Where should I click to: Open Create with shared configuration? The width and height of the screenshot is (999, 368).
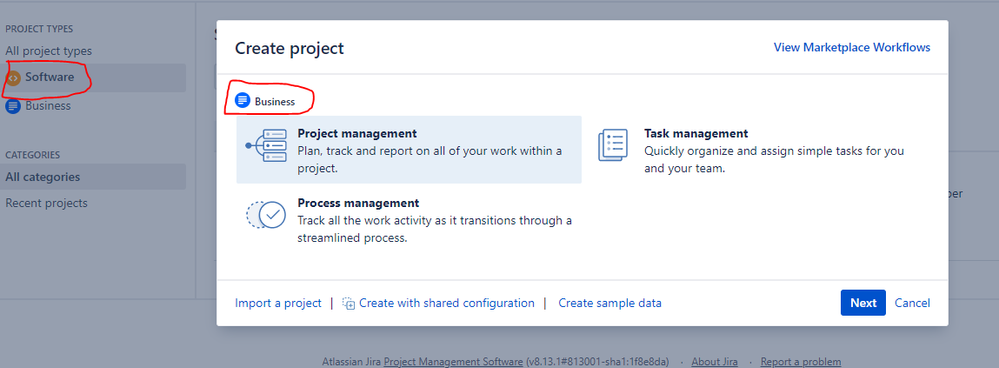pos(447,303)
